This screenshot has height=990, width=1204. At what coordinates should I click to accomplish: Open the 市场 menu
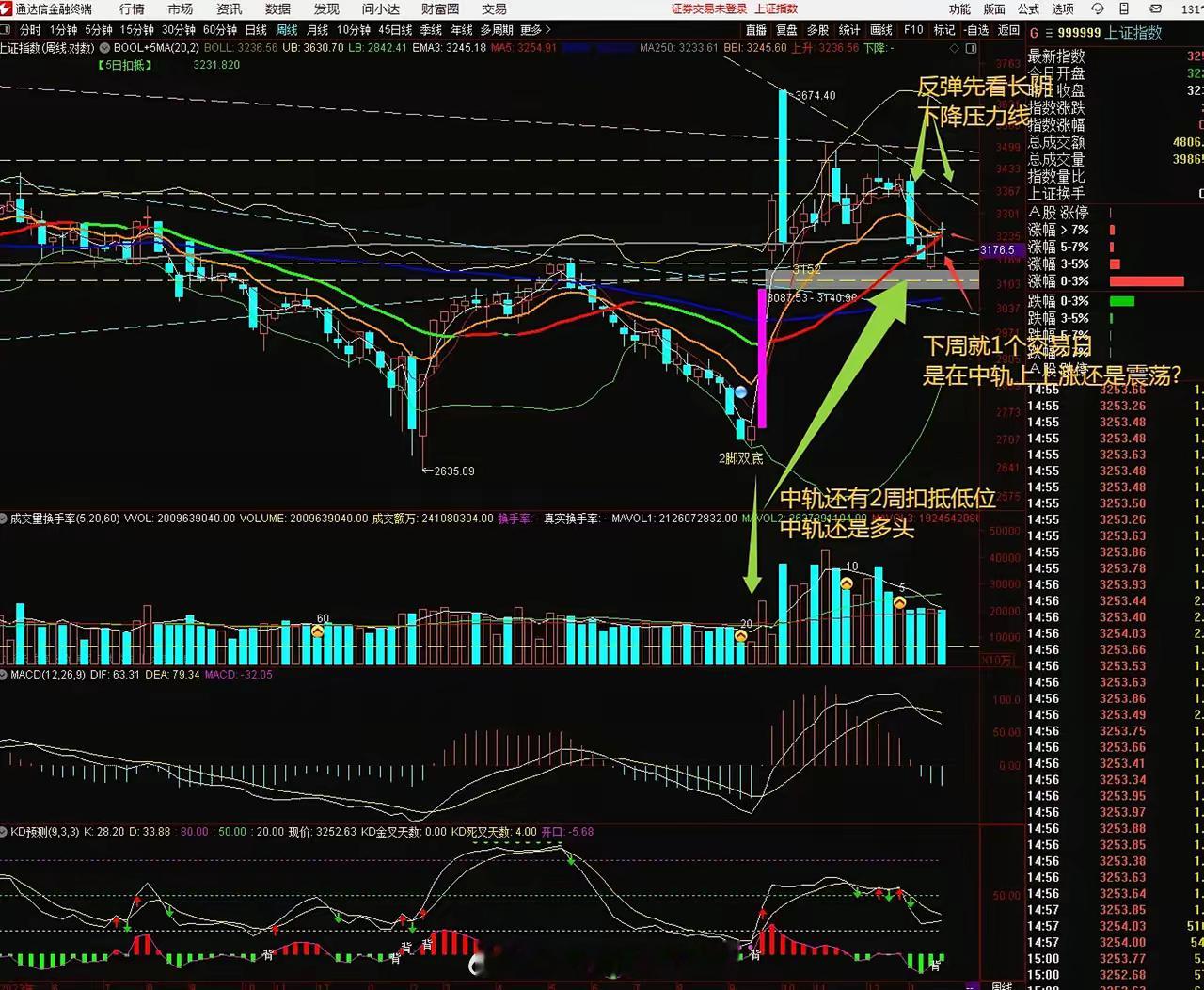tap(181, 8)
